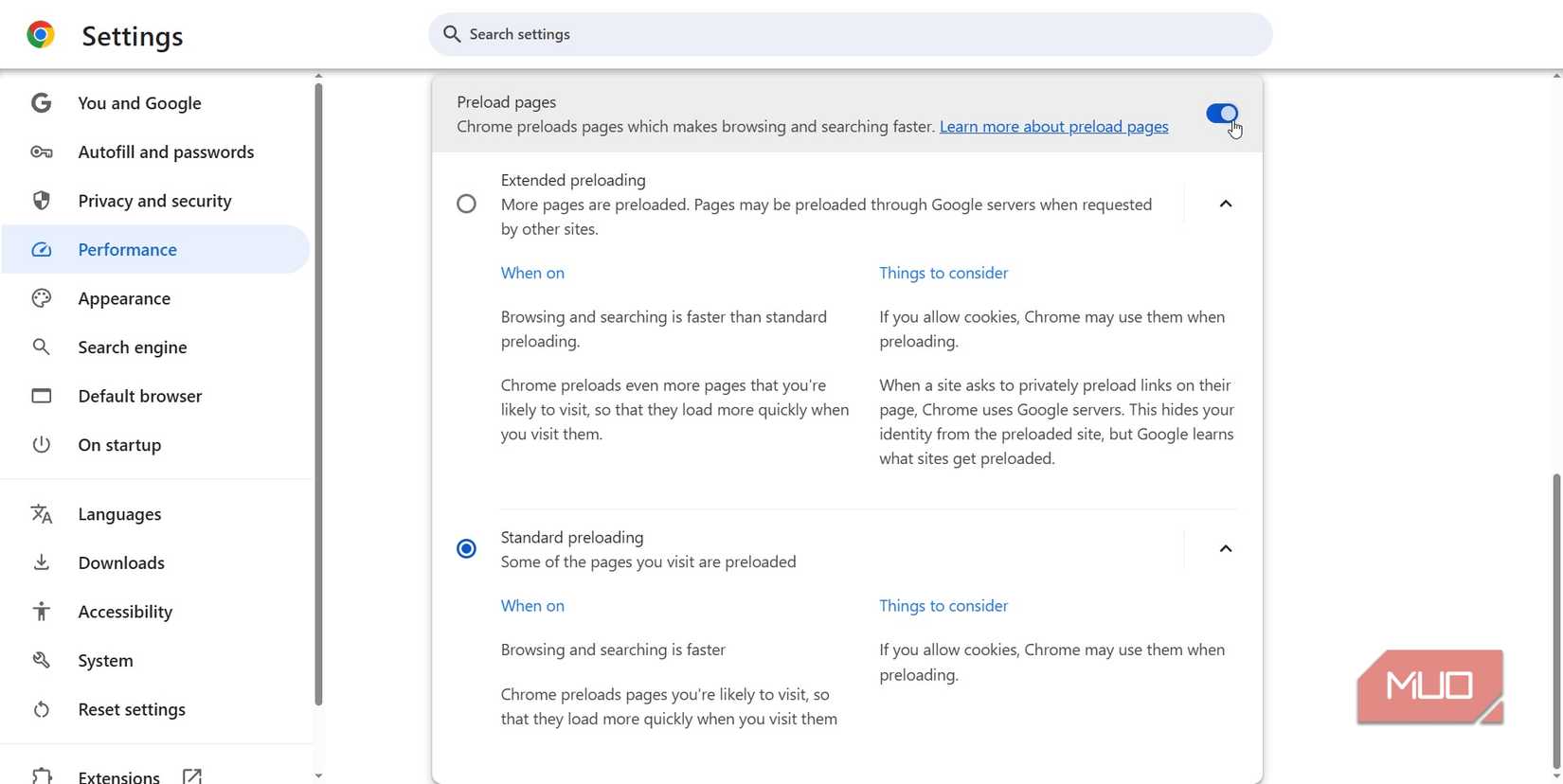Click Reset settings in the sidebar

[x=131, y=708]
